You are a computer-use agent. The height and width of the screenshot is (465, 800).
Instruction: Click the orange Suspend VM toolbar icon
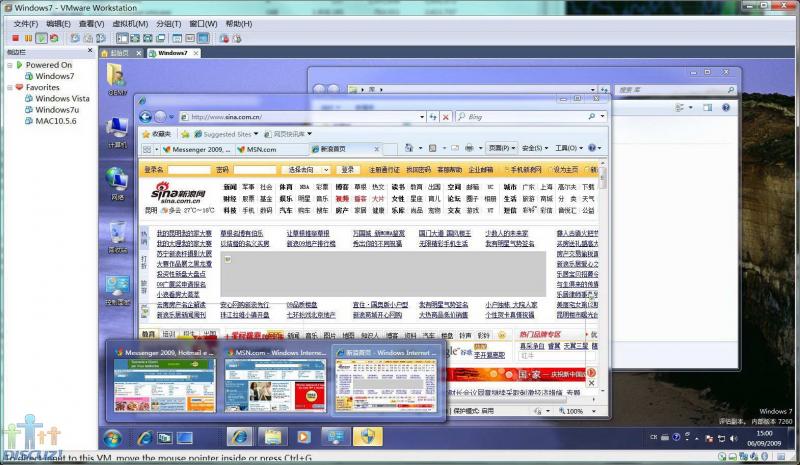pyautogui.click(x=28, y=38)
